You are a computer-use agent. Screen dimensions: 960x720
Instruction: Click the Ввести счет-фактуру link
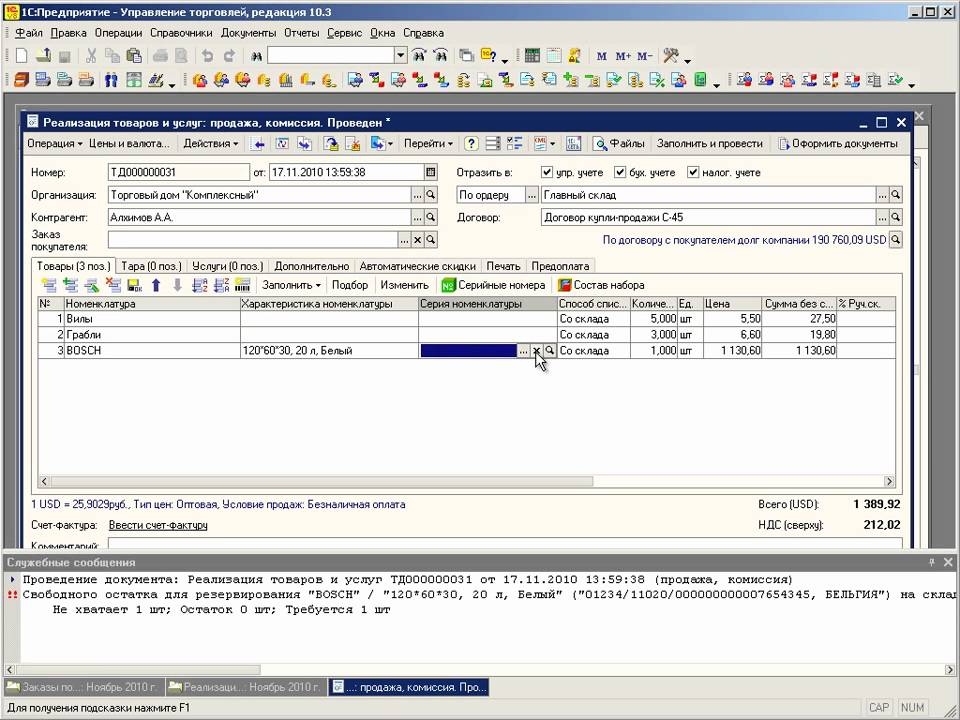coord(158,525)
